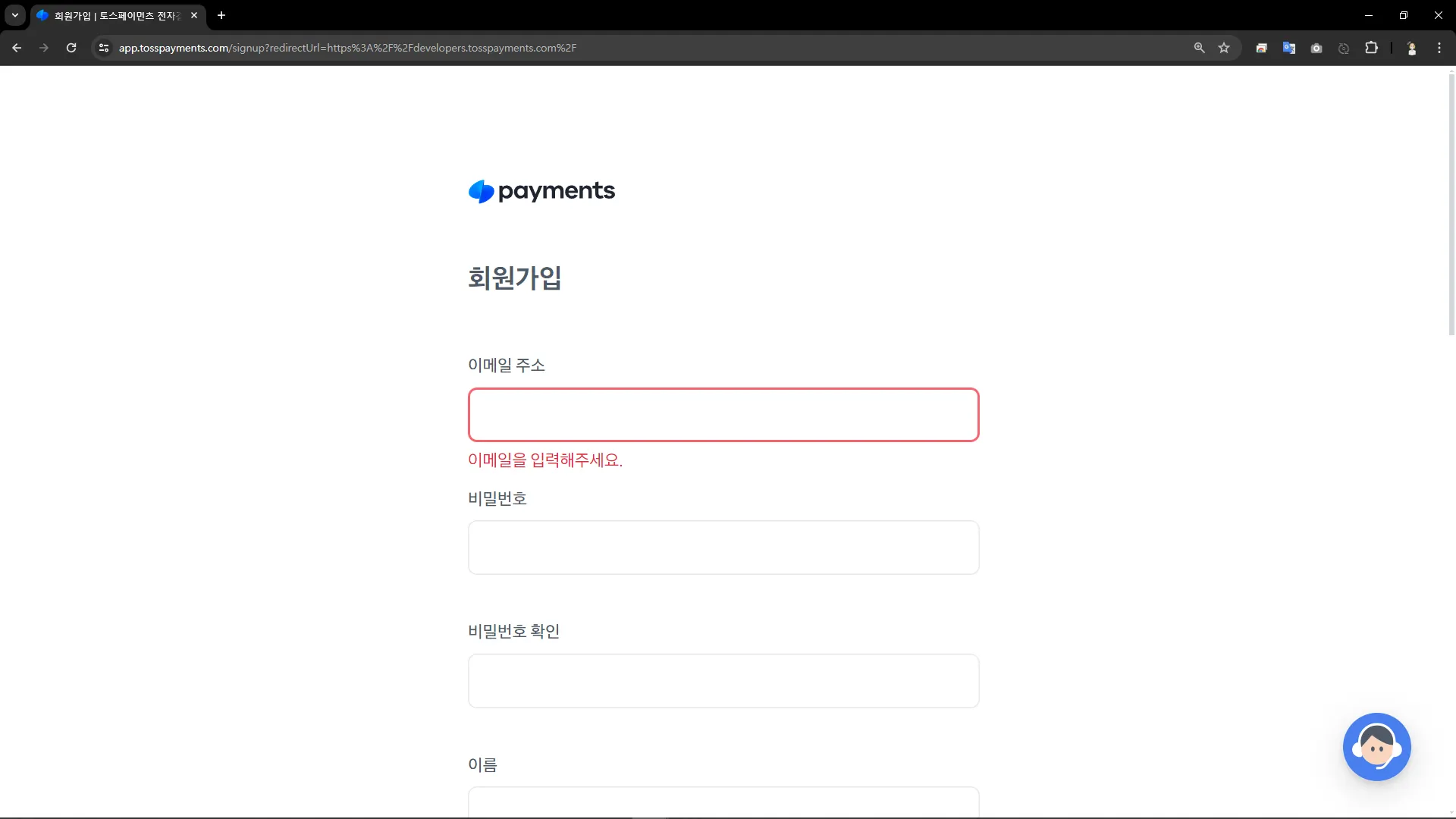This screenshot has width=1456, height=819.
Task: Open the Chrome three-dot menu
Action: 1439,48
